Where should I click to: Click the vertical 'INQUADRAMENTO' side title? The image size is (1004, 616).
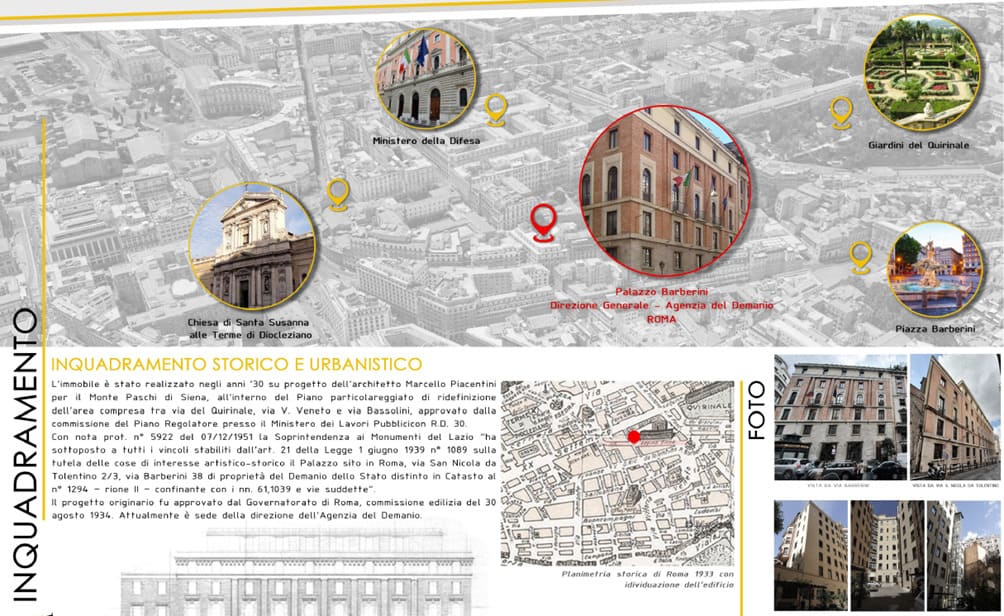coord(25,455)
